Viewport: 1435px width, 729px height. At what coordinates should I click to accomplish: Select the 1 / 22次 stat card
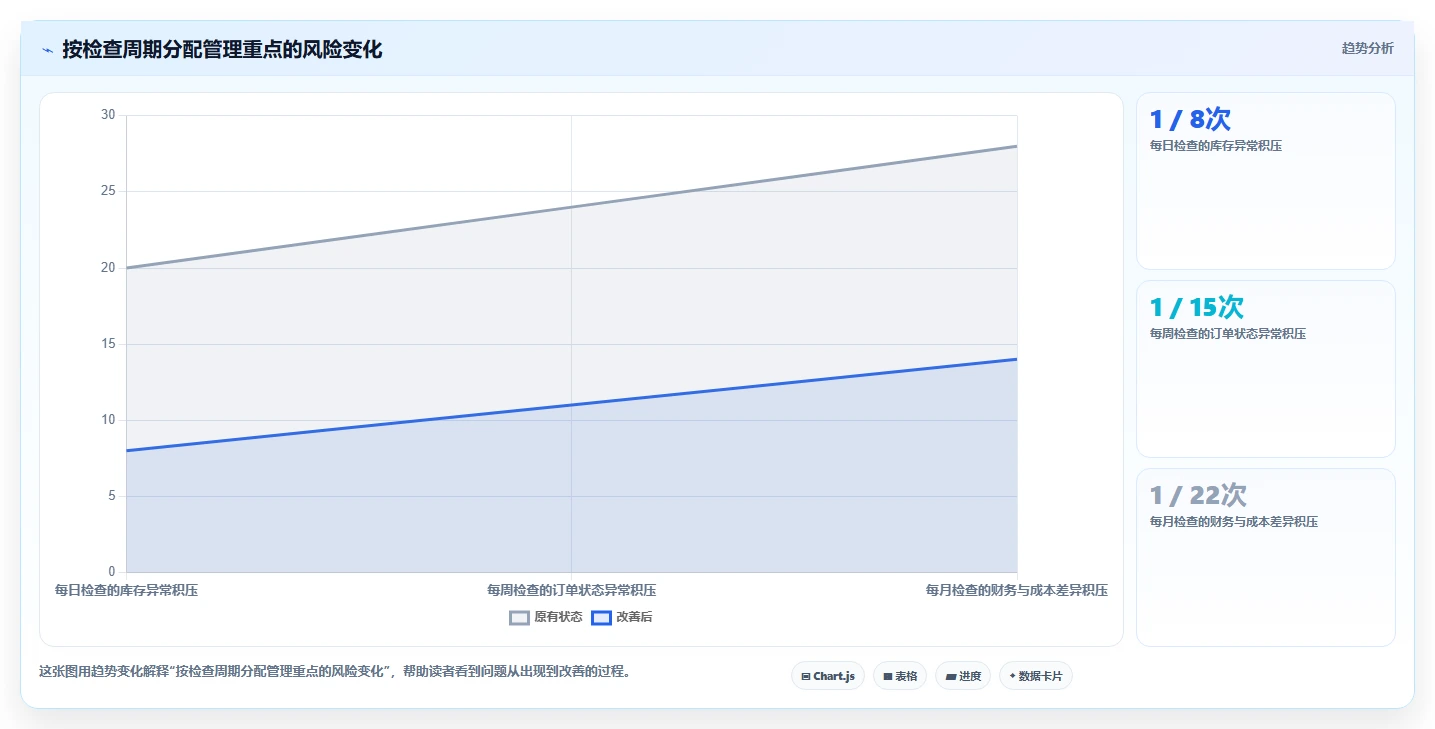(1266, 558)
